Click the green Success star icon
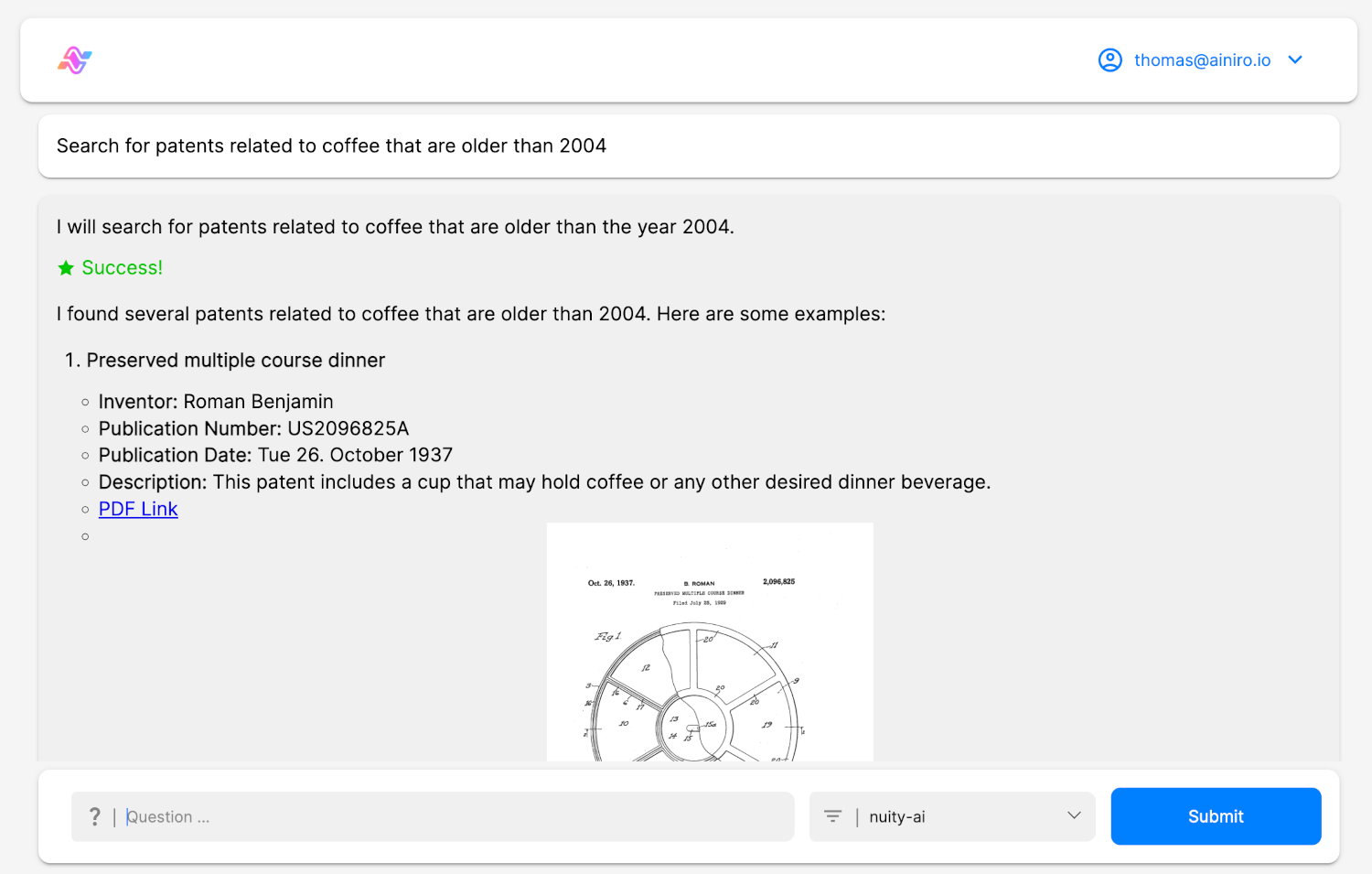Image resolution: width=1372 pixels, height=874 pixels. click(66, 268)
